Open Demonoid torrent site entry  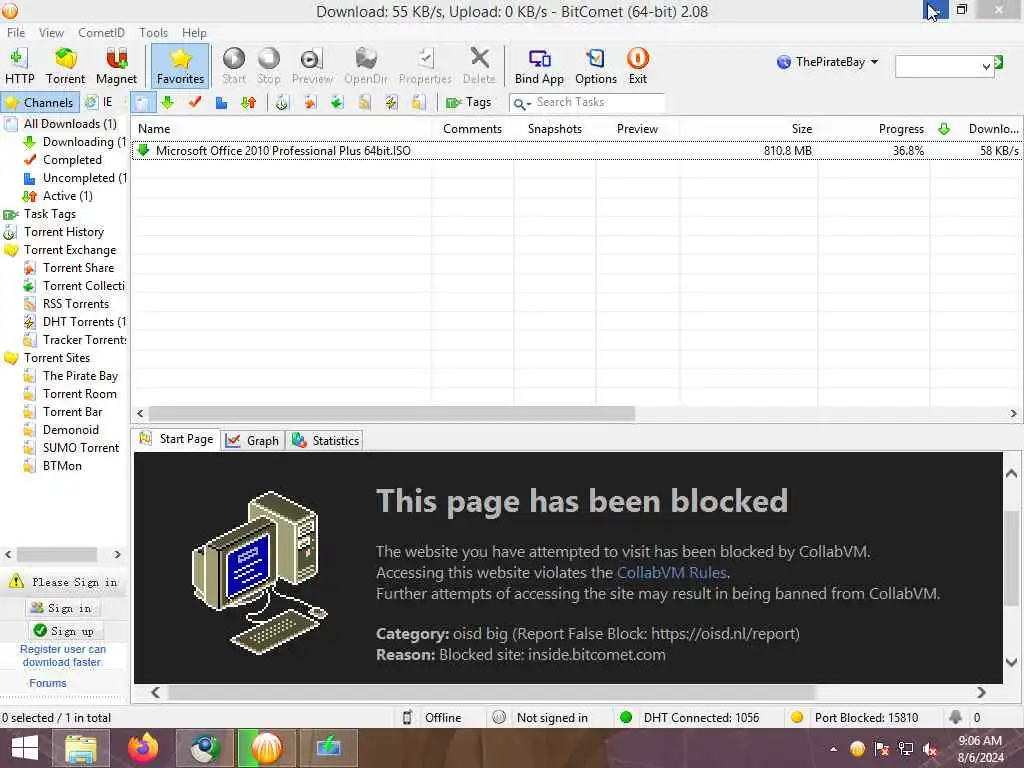(71, 430)
